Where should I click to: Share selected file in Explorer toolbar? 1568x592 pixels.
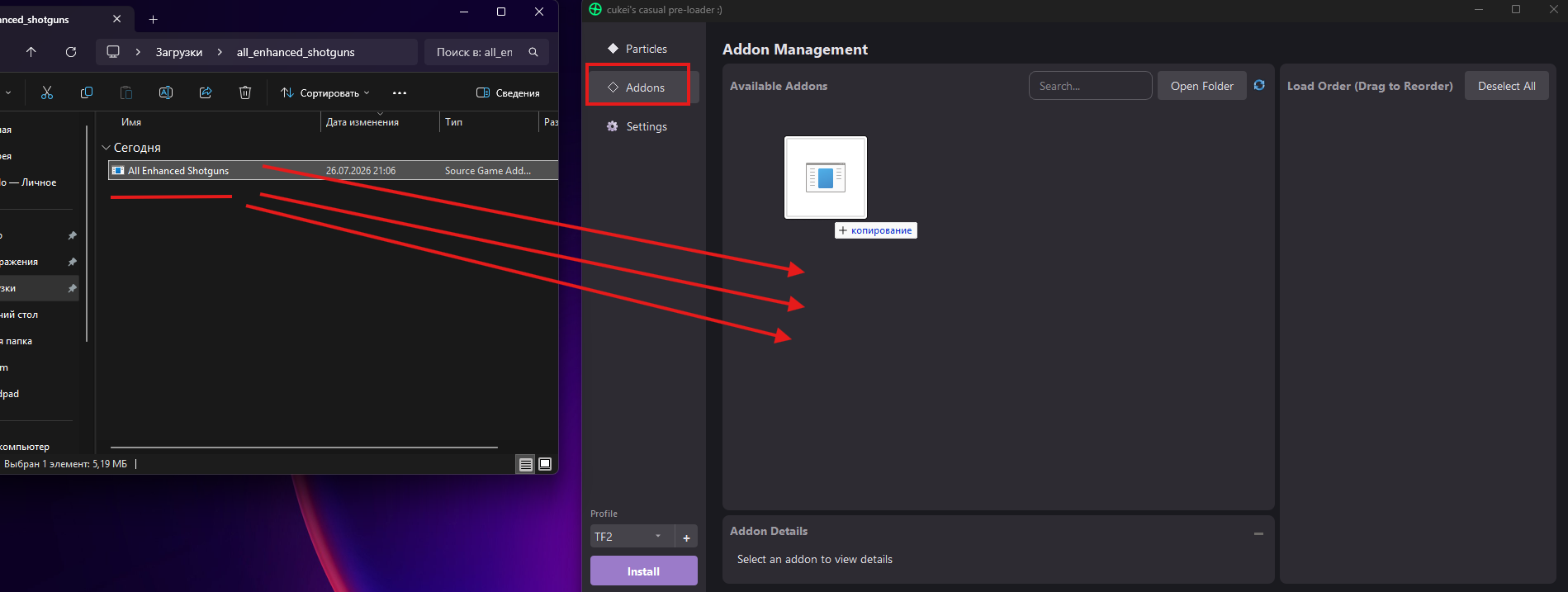click(206, 93)
